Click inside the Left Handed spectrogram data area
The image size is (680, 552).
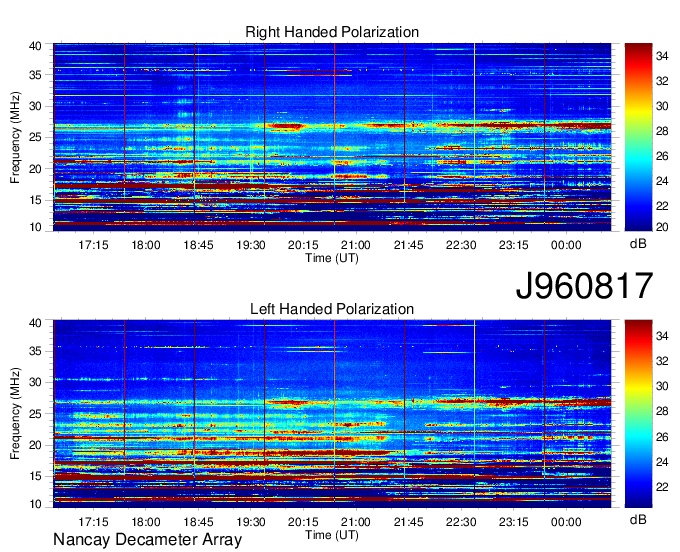(332, 414)
